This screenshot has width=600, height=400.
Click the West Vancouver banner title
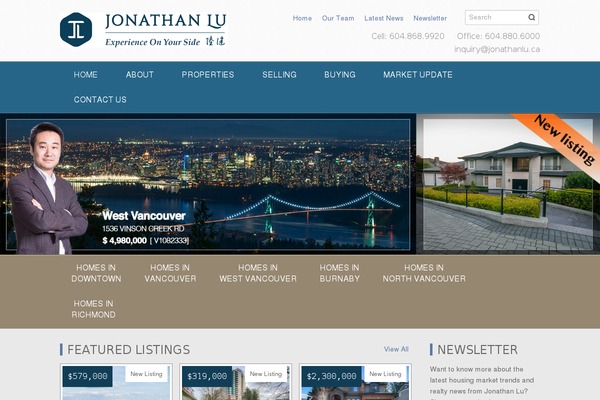point(144,216)
